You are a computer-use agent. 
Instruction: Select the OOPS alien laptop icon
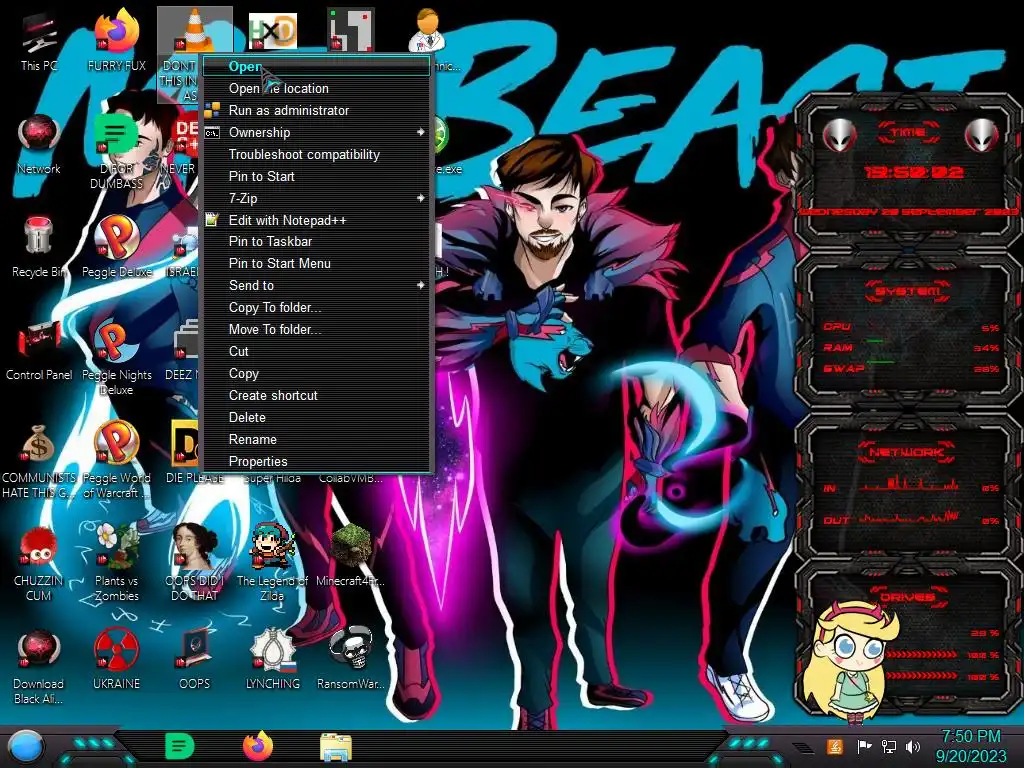tap(194, 660)
